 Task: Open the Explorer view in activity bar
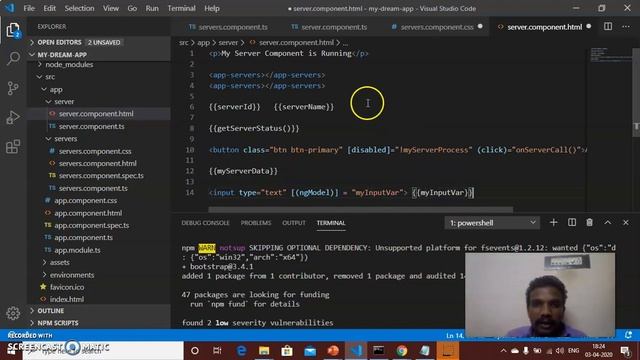[13, 30]
